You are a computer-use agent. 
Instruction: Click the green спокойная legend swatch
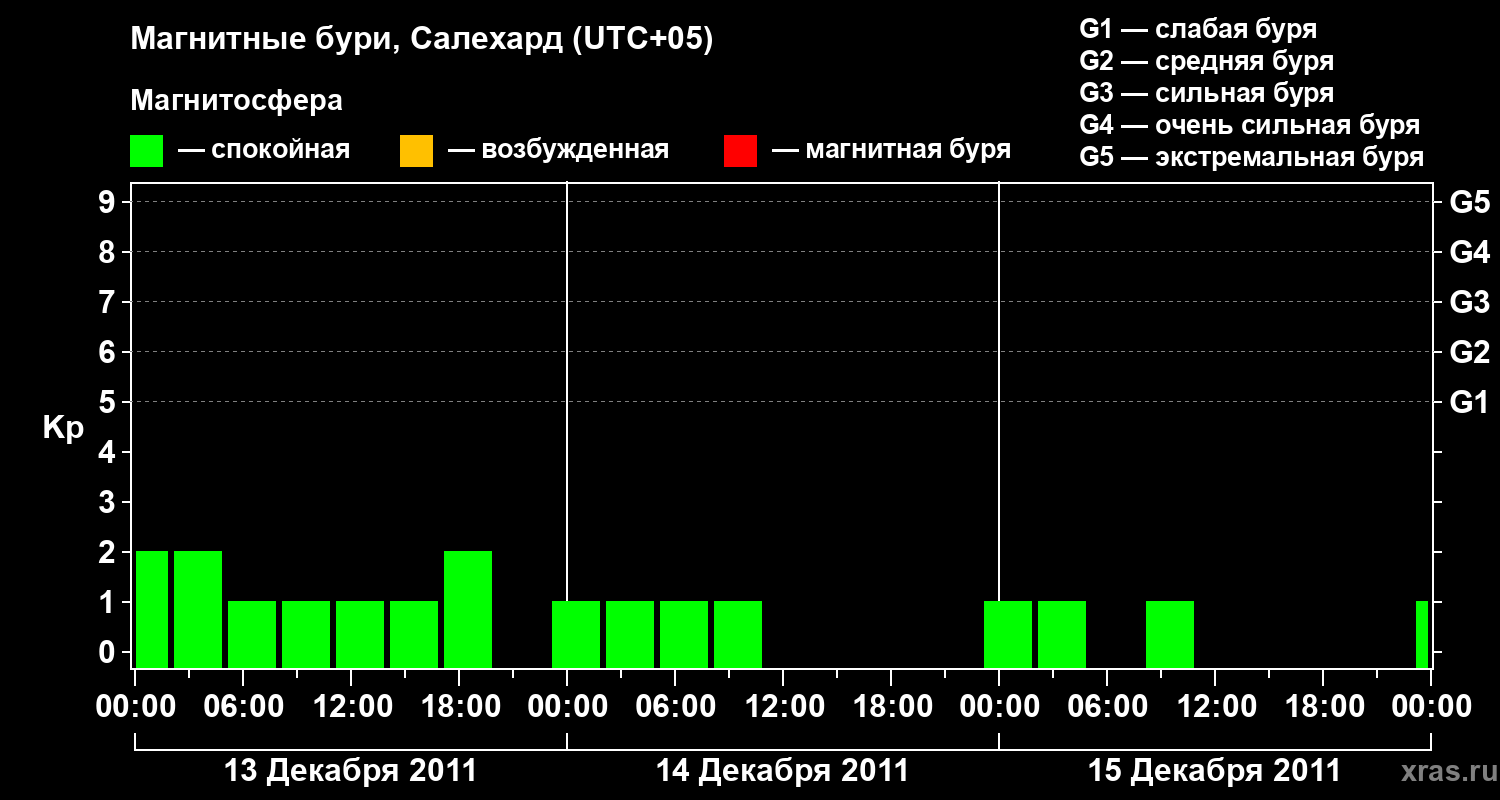[146, 150]
